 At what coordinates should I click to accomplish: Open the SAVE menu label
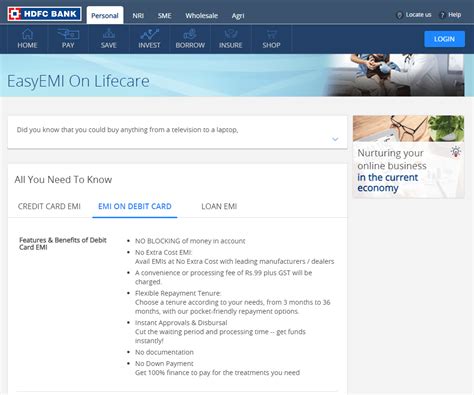coord(109,45)
